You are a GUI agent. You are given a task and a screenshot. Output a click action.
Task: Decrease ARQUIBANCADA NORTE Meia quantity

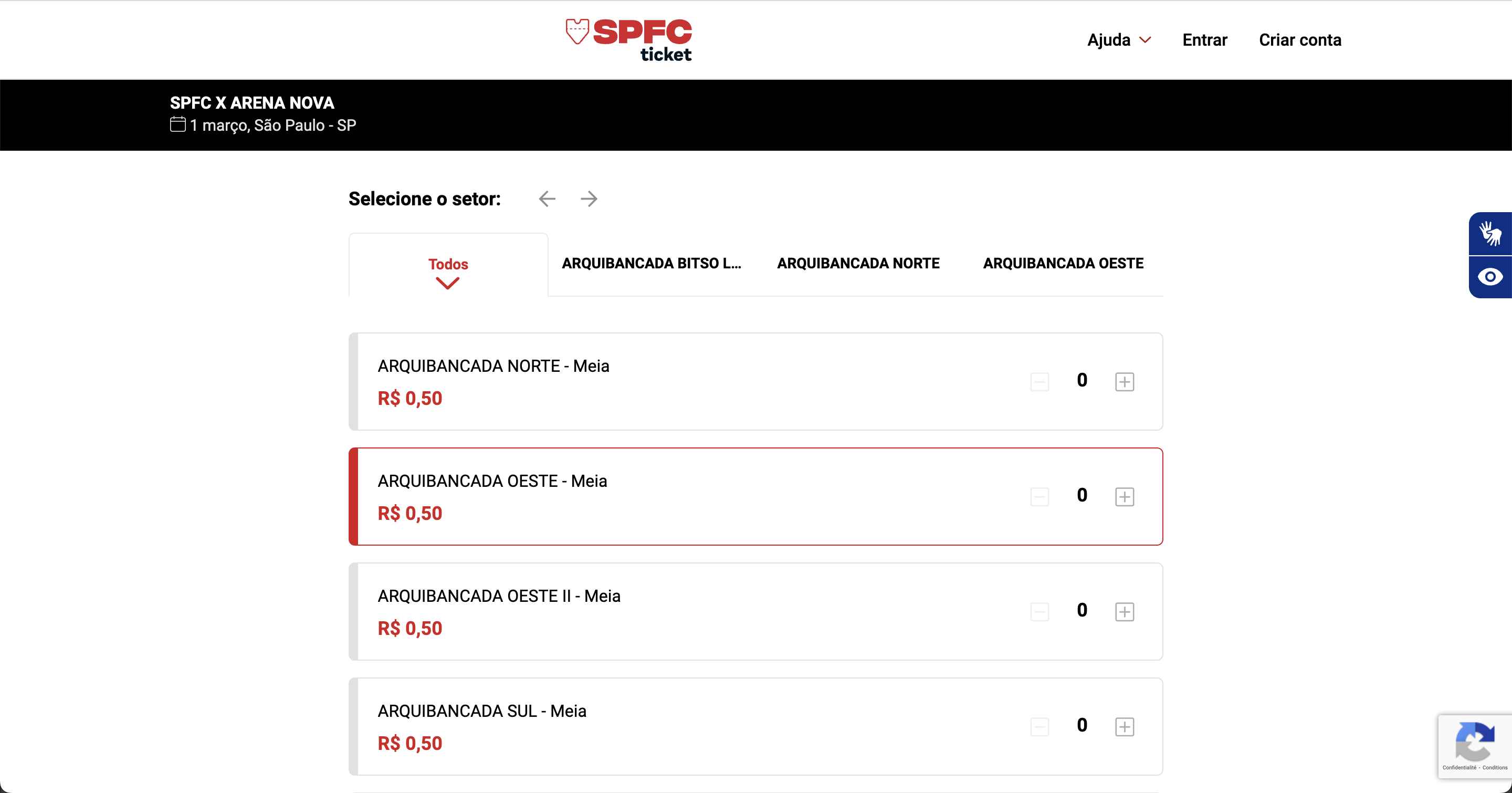point(1039,381)
